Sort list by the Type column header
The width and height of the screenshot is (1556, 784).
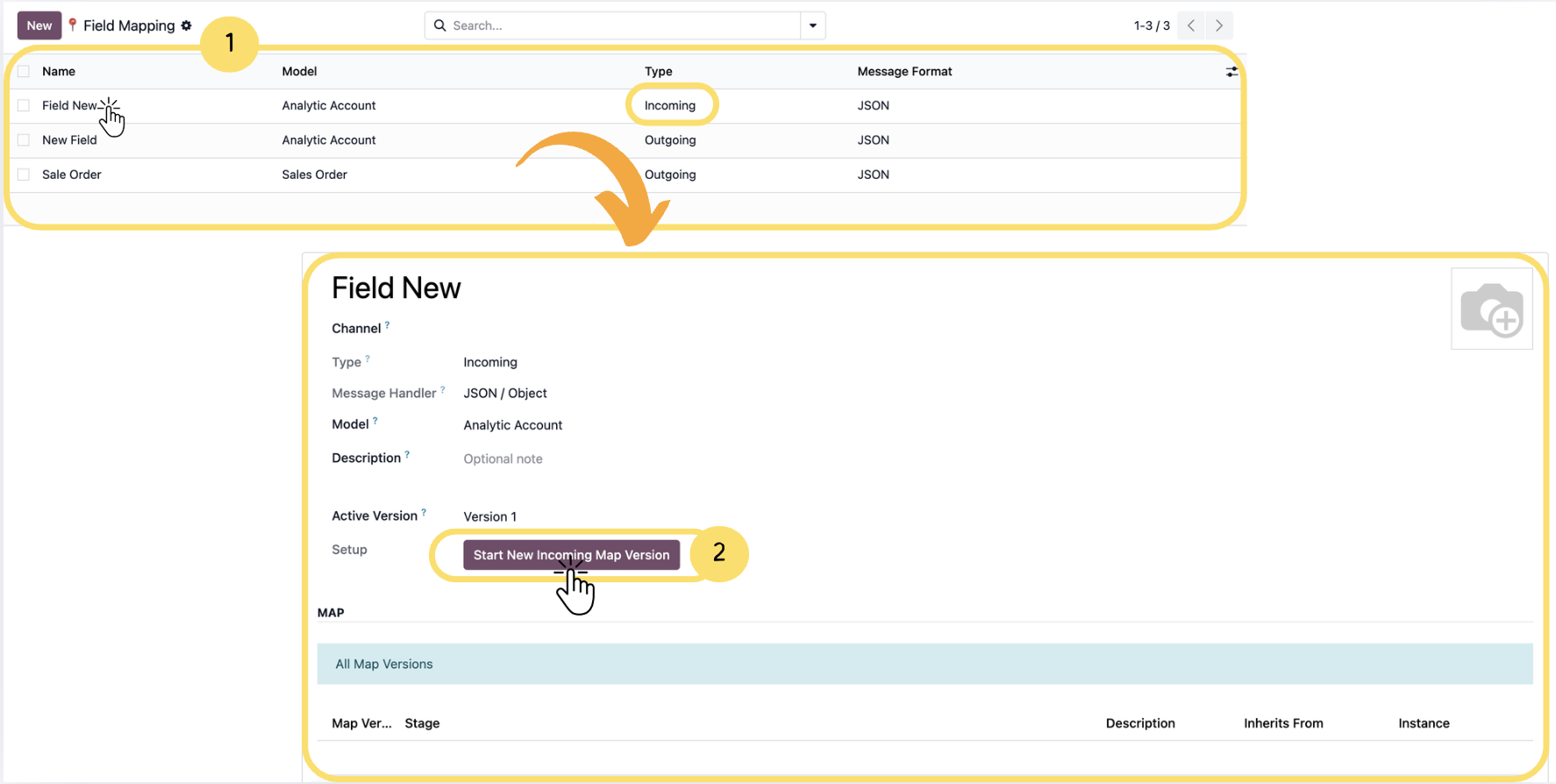tap(658, 72)
